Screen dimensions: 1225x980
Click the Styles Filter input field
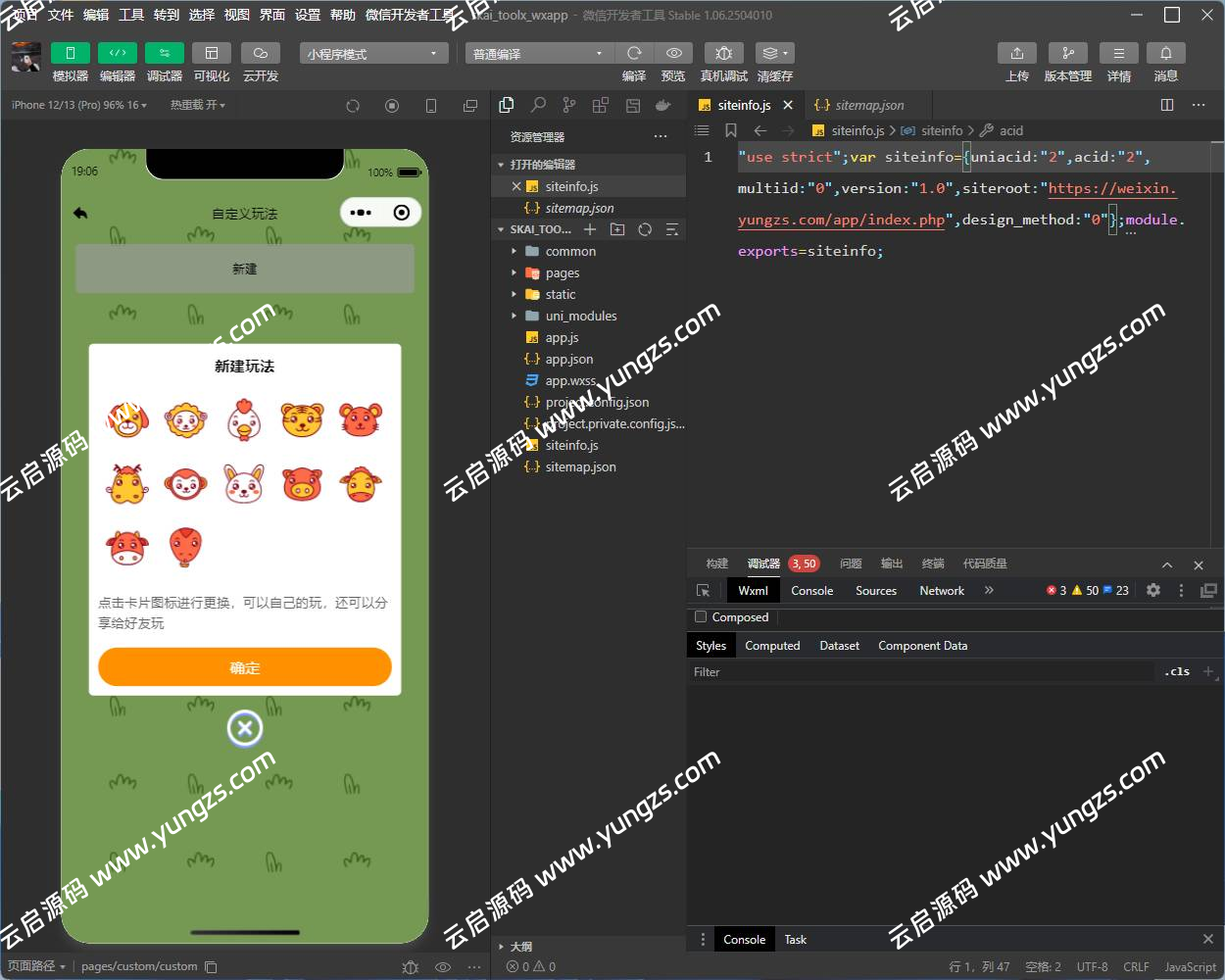click(921, 672)
